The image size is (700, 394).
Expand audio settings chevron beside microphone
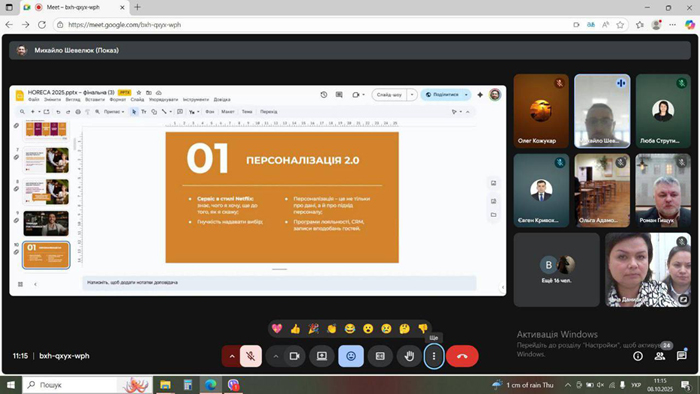tap(231, 356)
